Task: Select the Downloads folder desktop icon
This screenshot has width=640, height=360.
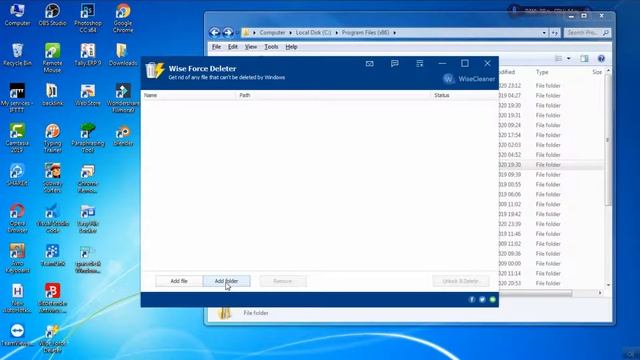Action: point(123,55)
